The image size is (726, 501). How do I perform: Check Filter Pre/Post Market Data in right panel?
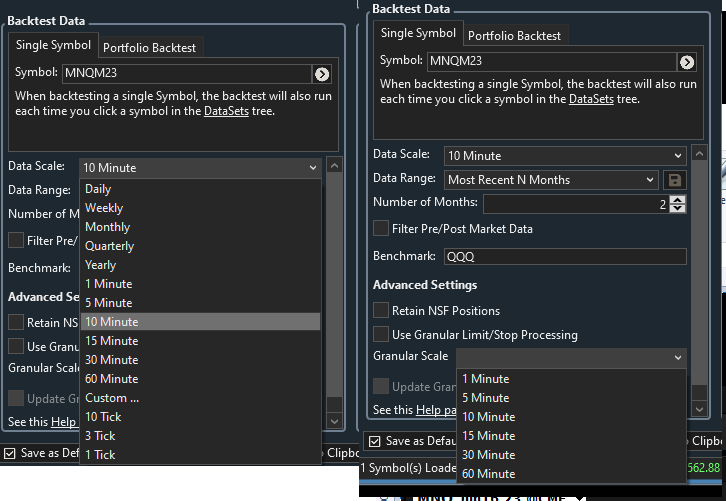pos(381,229)
